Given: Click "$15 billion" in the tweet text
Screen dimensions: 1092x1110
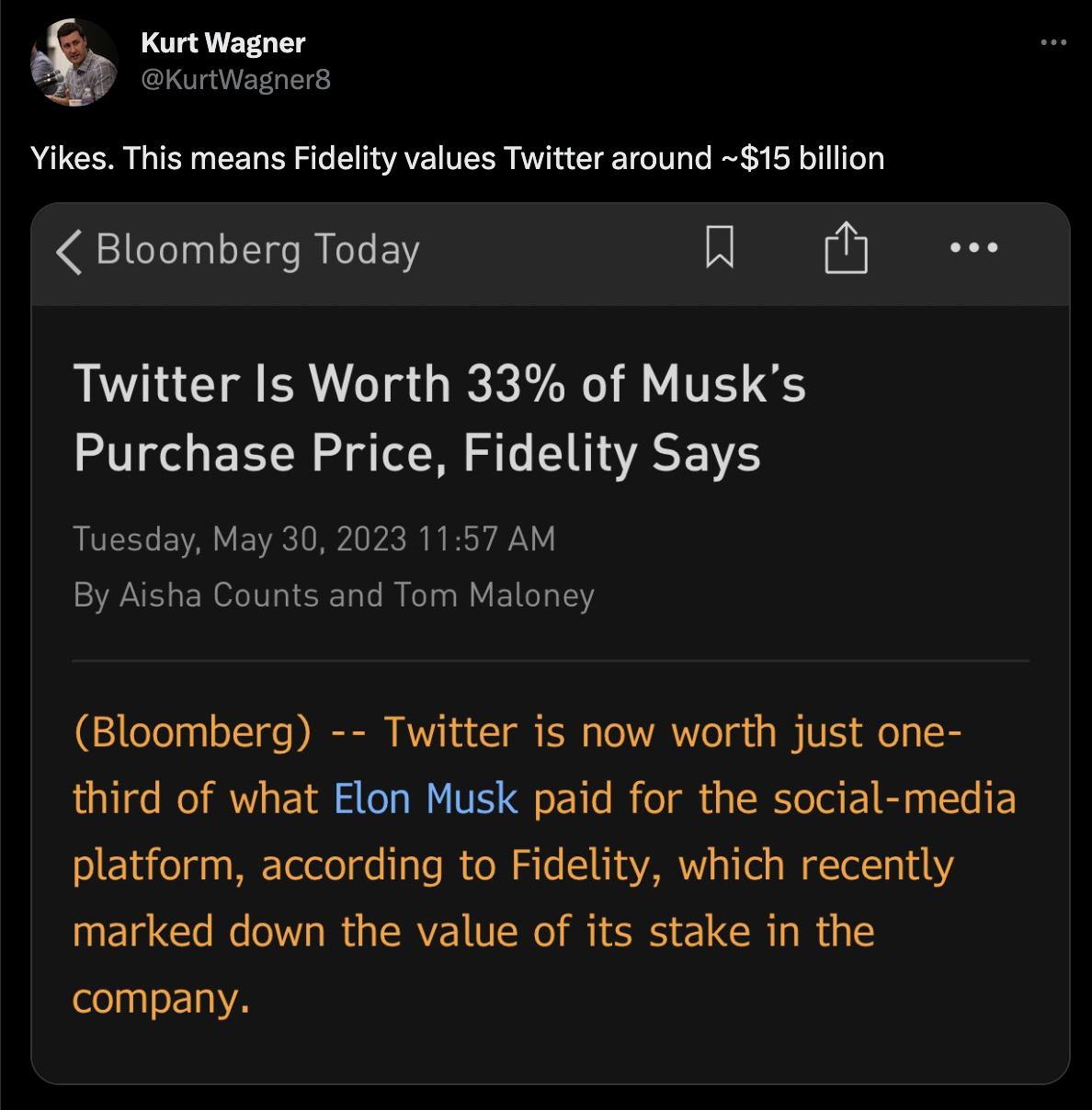Looking at the screenshot, I should 812,159.
